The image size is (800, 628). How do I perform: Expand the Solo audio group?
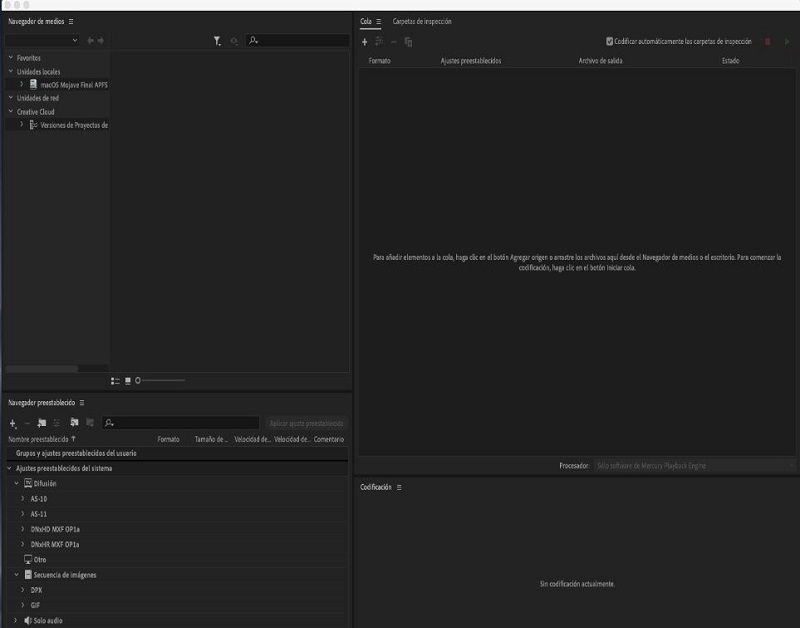(x=15, y=620)
